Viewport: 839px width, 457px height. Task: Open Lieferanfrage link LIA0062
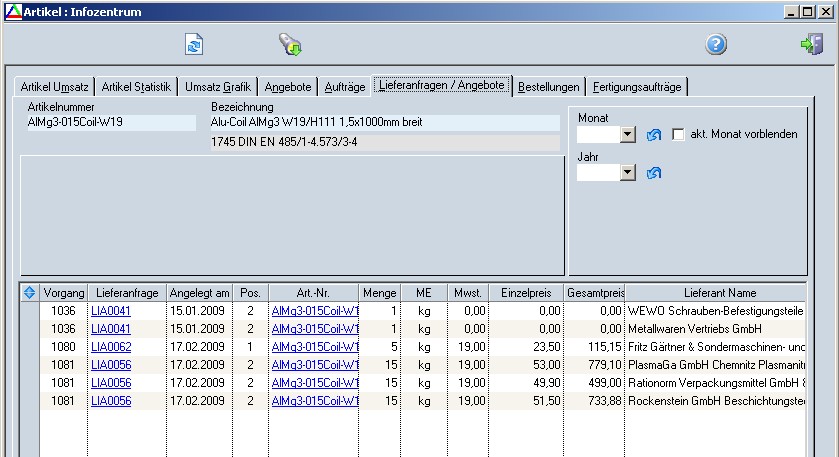coord(110,347)
